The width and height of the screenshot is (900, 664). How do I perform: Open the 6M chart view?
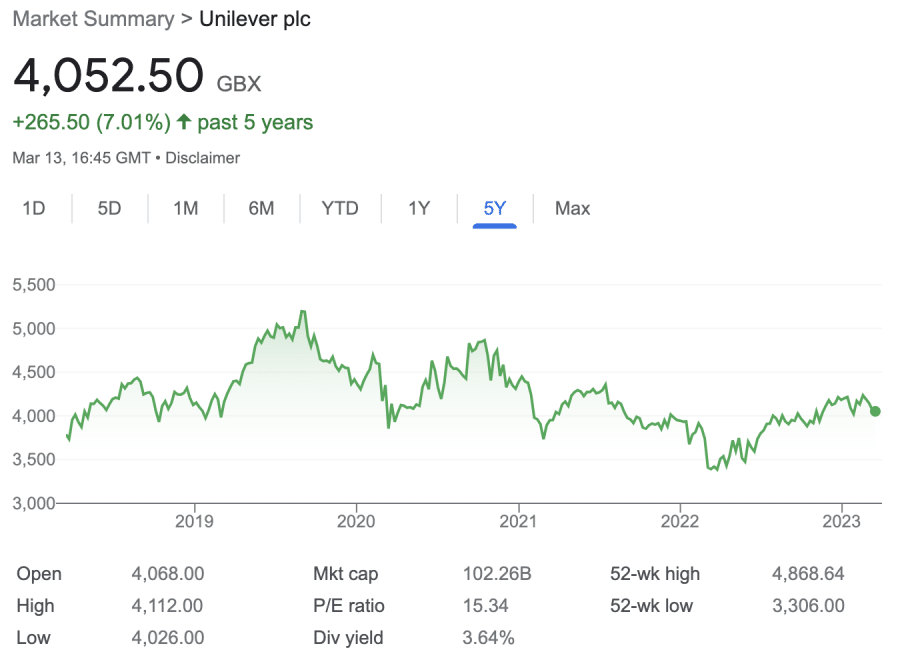click(x=261, y=208)
